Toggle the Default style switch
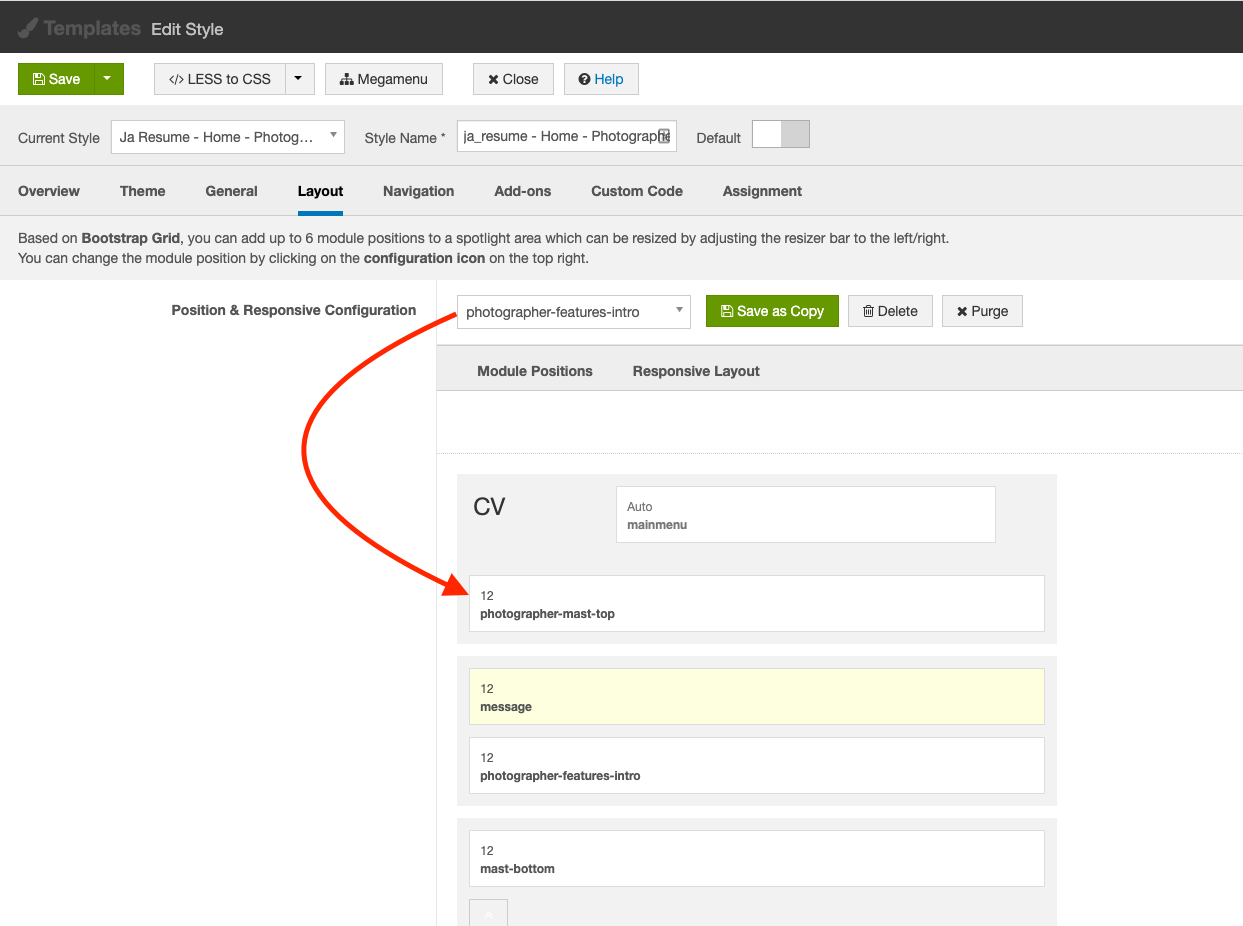Viewport: 1243px width, 926px height. (780, 135)
